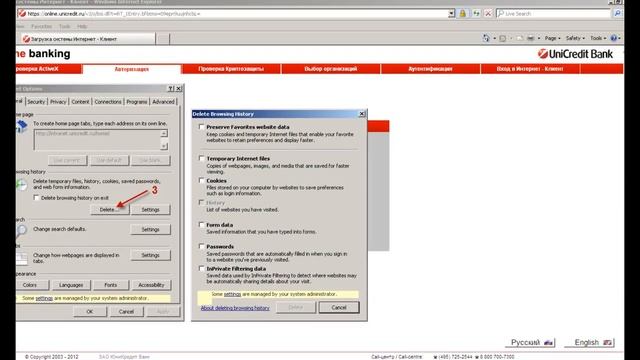The width and height of the screenshot is (640, 360).
Task: Click the security lock icon in address bar
Action: pyautogui.click(x=462, y=13)
